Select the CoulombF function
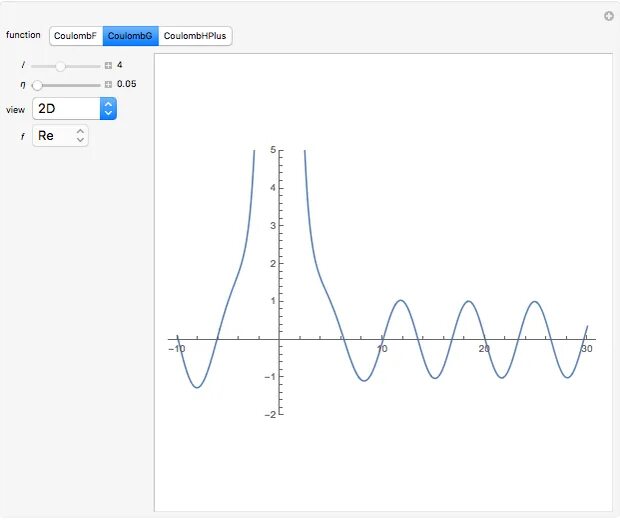The width and height of the screenshot is (620, 520). point(76,36)
